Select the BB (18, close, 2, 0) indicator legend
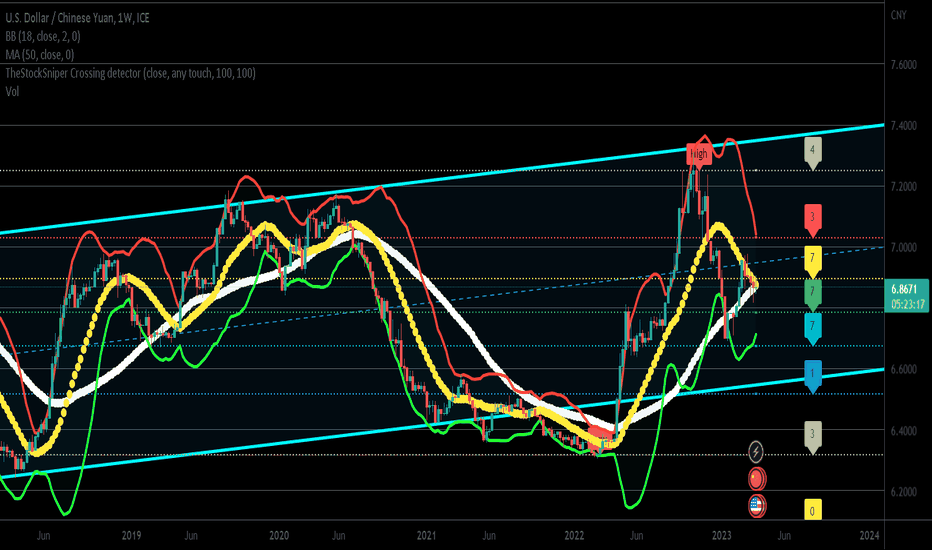932x550 pixels. (x=43, y=36)
